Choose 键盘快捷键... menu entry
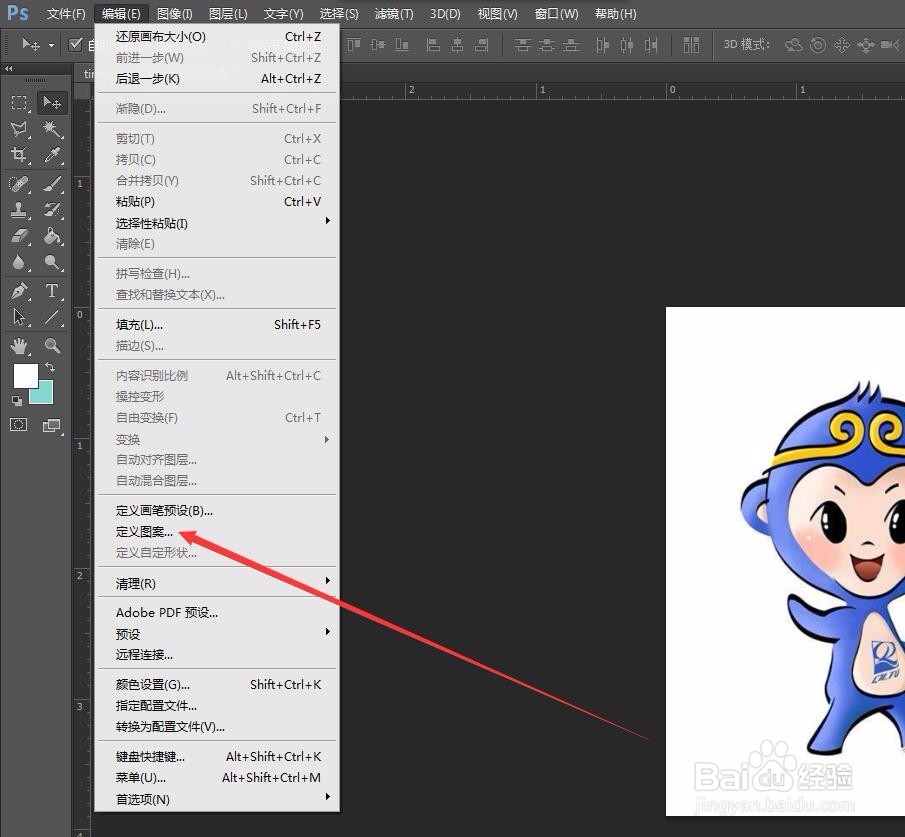 click(x=216, y=757)
